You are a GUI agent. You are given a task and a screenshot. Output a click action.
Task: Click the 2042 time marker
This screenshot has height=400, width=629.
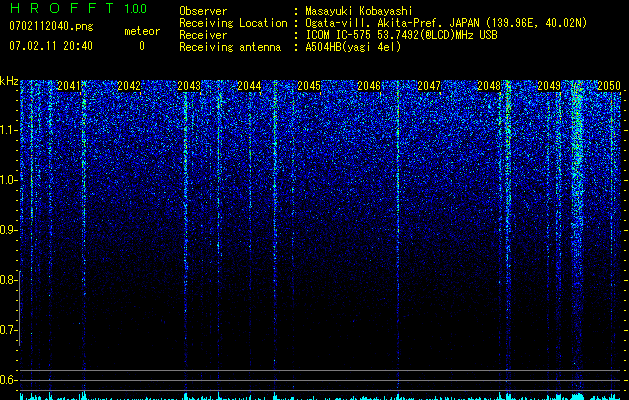point(129,86)
